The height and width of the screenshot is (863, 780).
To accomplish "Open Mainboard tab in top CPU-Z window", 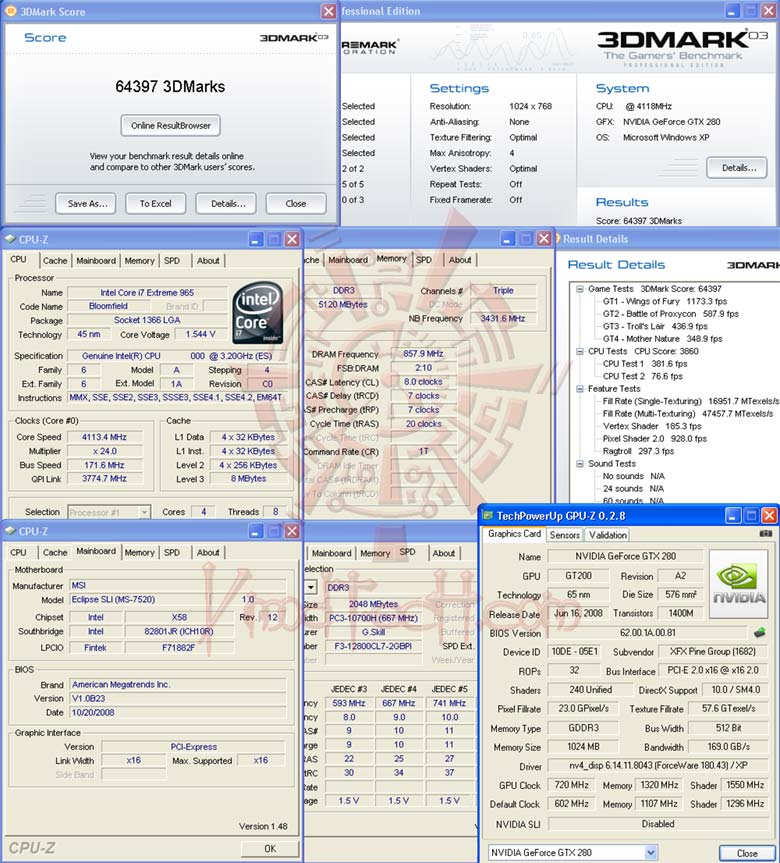I will click(96, 260).
